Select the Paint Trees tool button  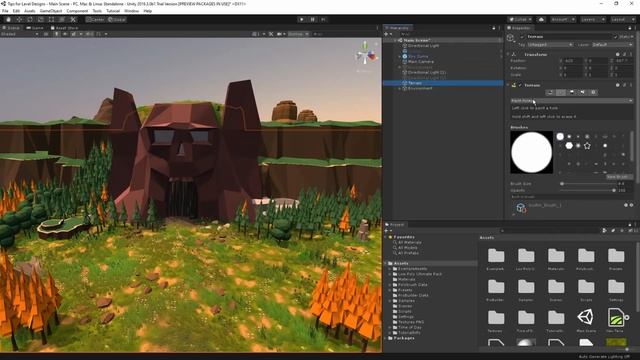tap(571, 92)
